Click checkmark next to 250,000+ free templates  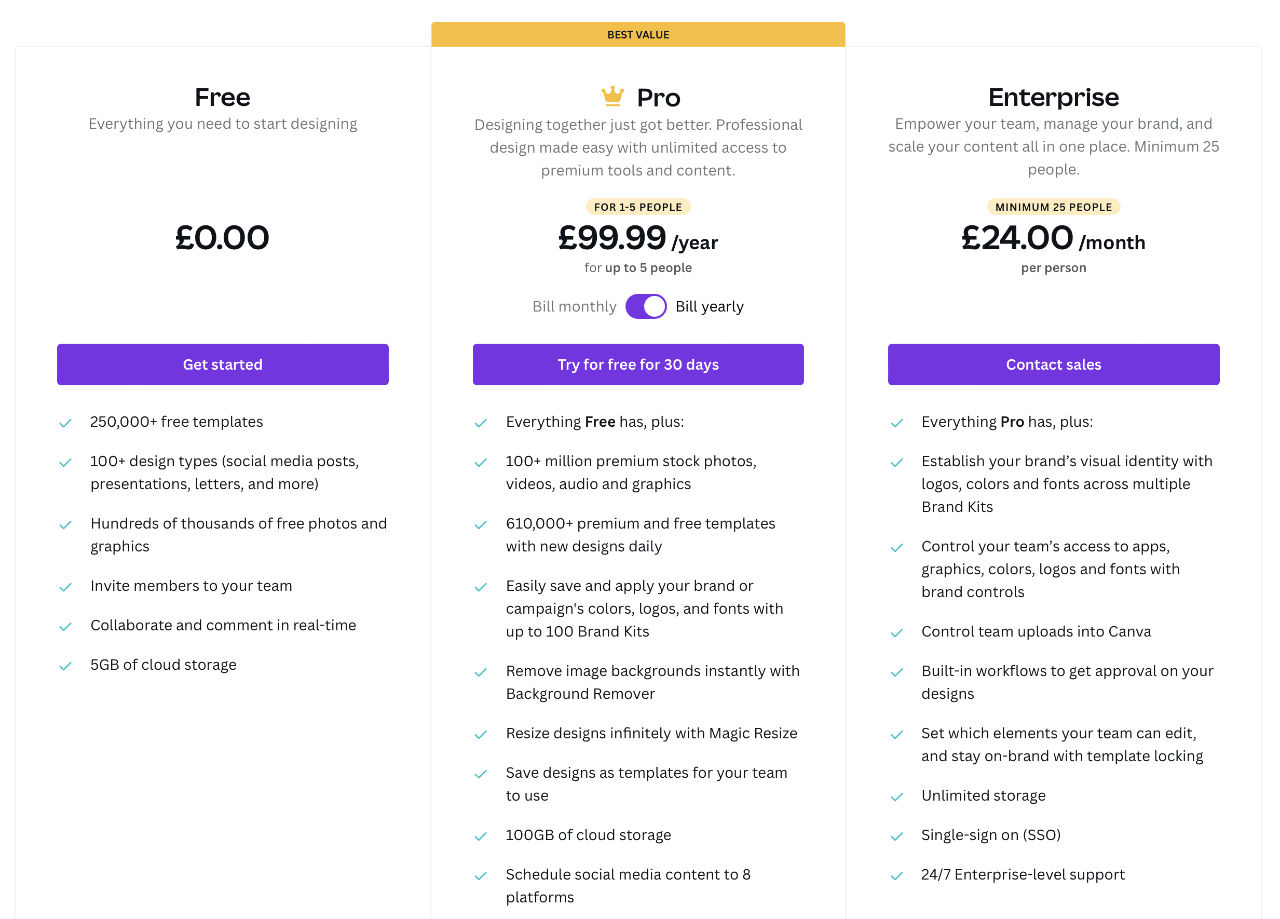pyautogui.click(x=65, y=423)
